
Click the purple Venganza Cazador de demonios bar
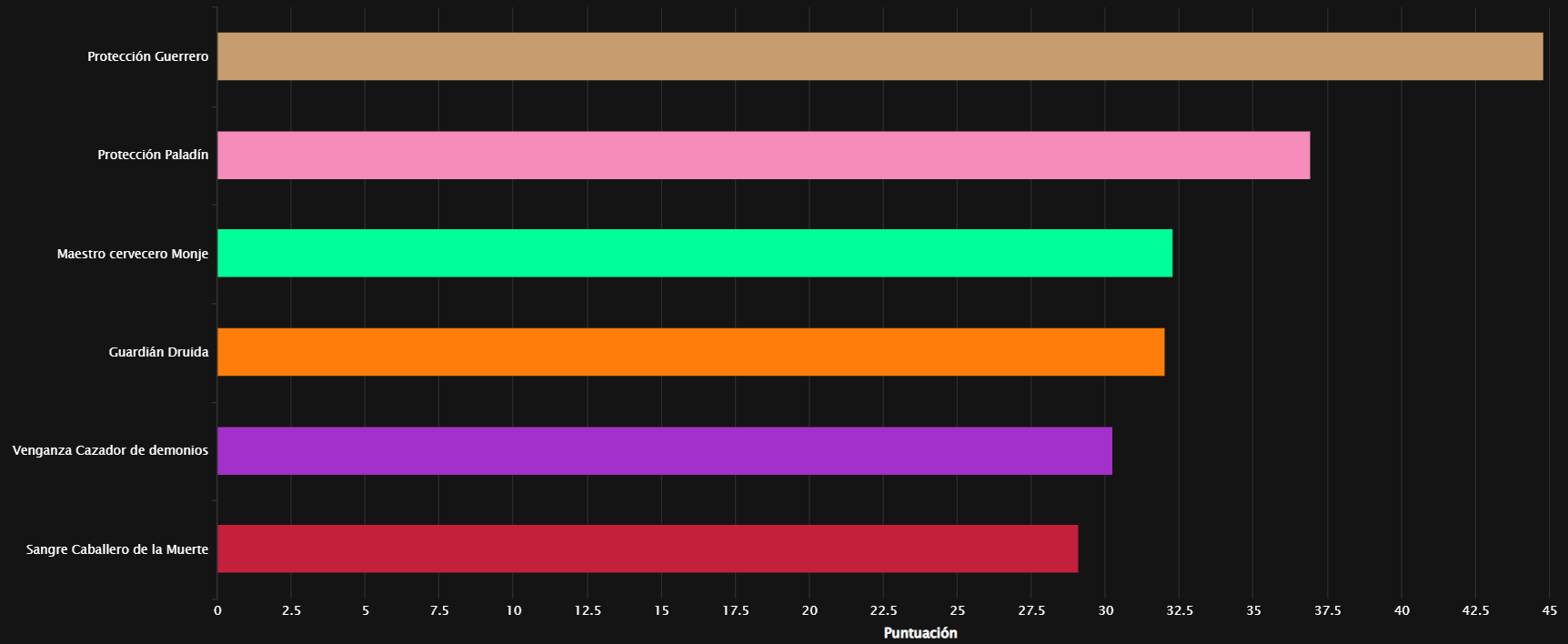click(664, 450)
